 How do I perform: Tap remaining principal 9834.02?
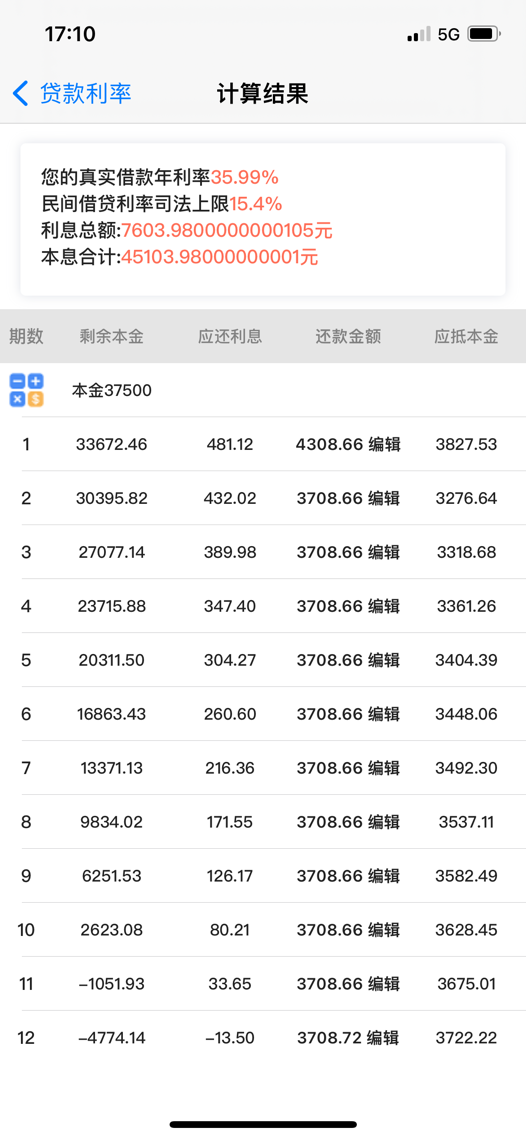tap(111, 822)
